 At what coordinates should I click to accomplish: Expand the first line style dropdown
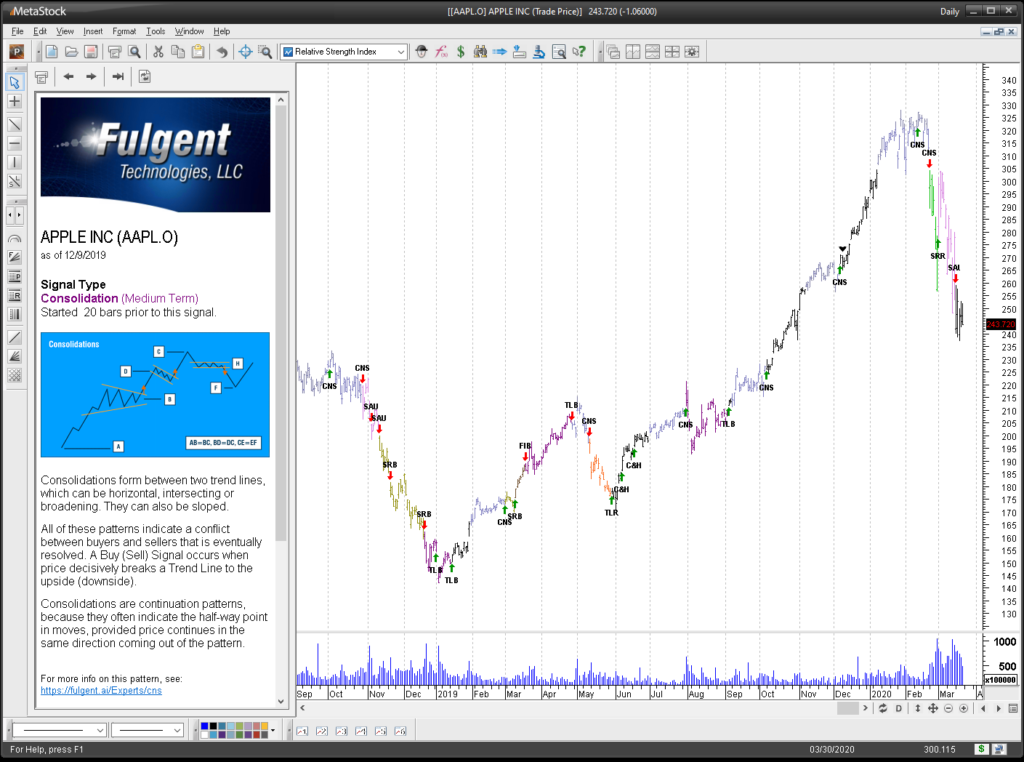[98, 730]
